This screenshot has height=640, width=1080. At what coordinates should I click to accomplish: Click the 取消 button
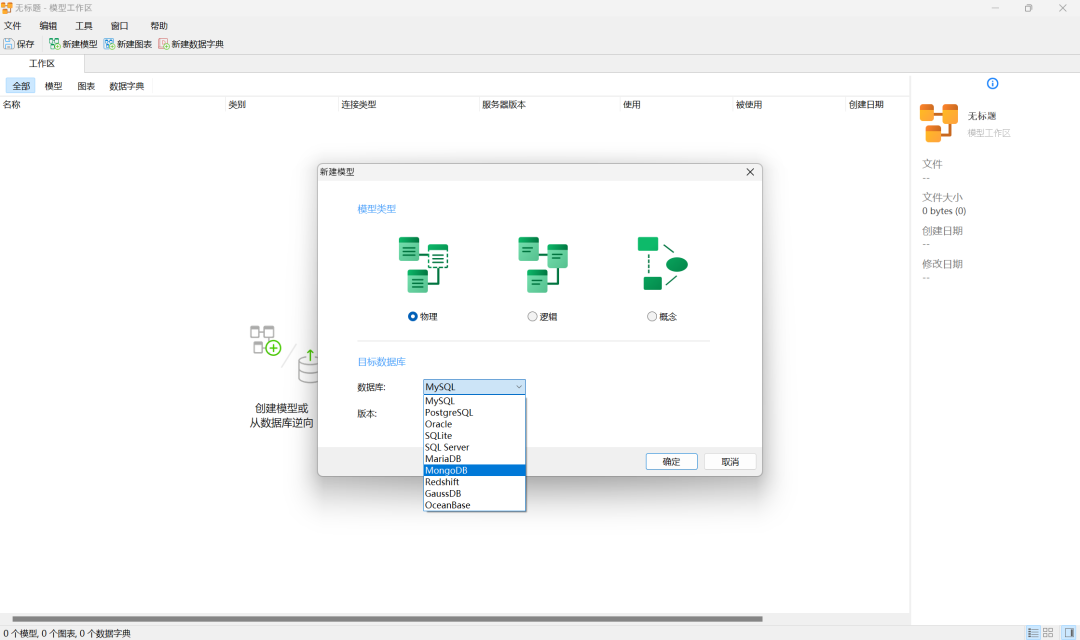730,461
